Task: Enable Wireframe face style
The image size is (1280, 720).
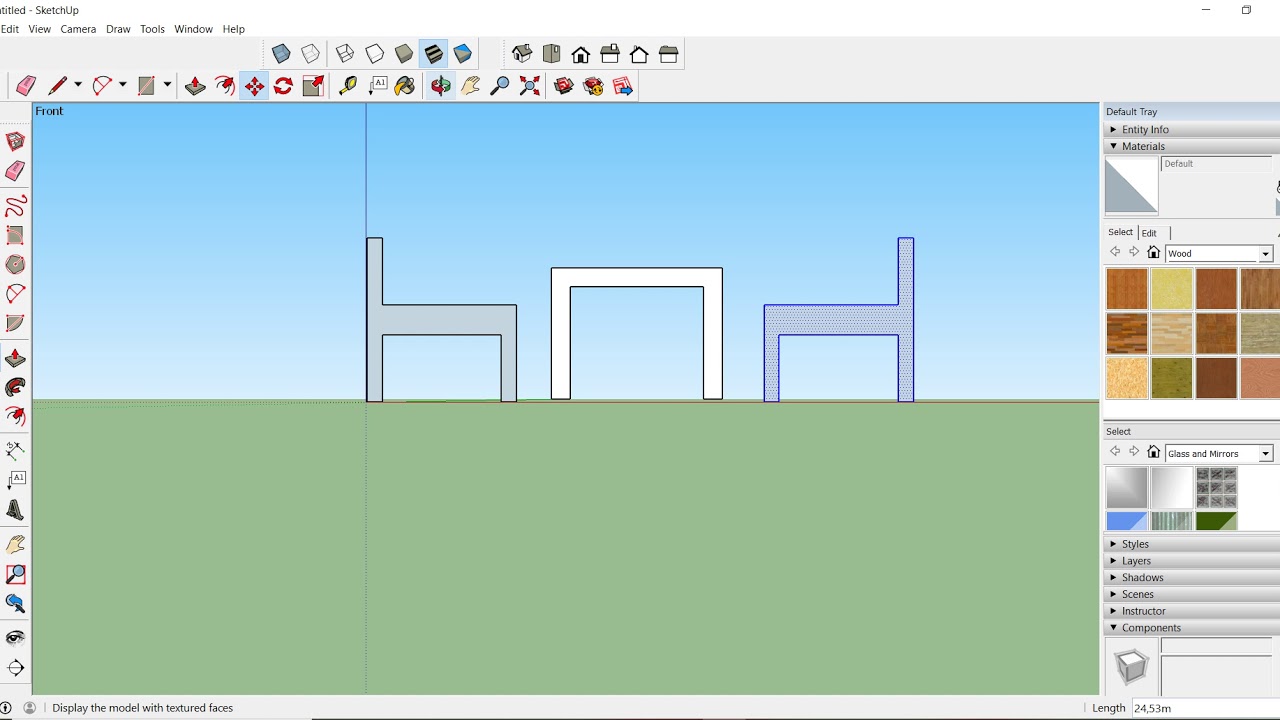Action: point(345,54)
